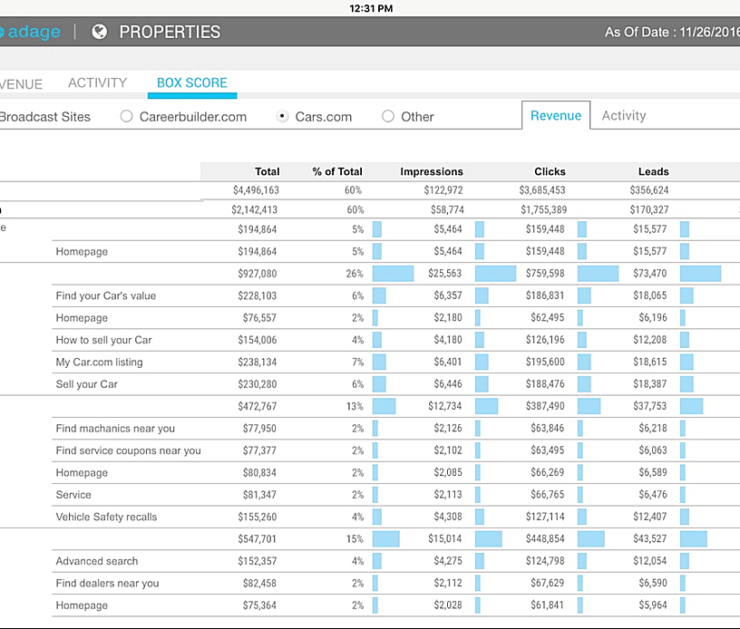Screen dimensions: 740x629
Task: Click the $2,142,413 total value
Action: pos(254,210)
